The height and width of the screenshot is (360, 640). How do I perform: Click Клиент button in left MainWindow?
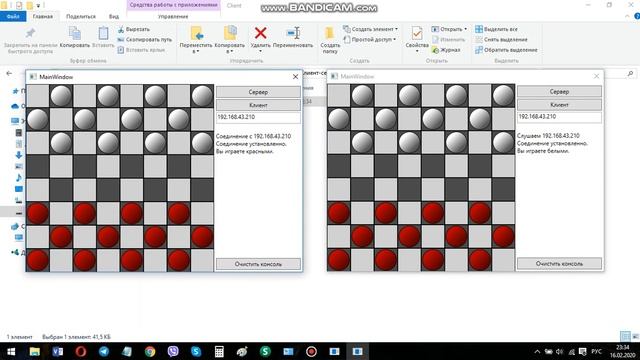258,105
